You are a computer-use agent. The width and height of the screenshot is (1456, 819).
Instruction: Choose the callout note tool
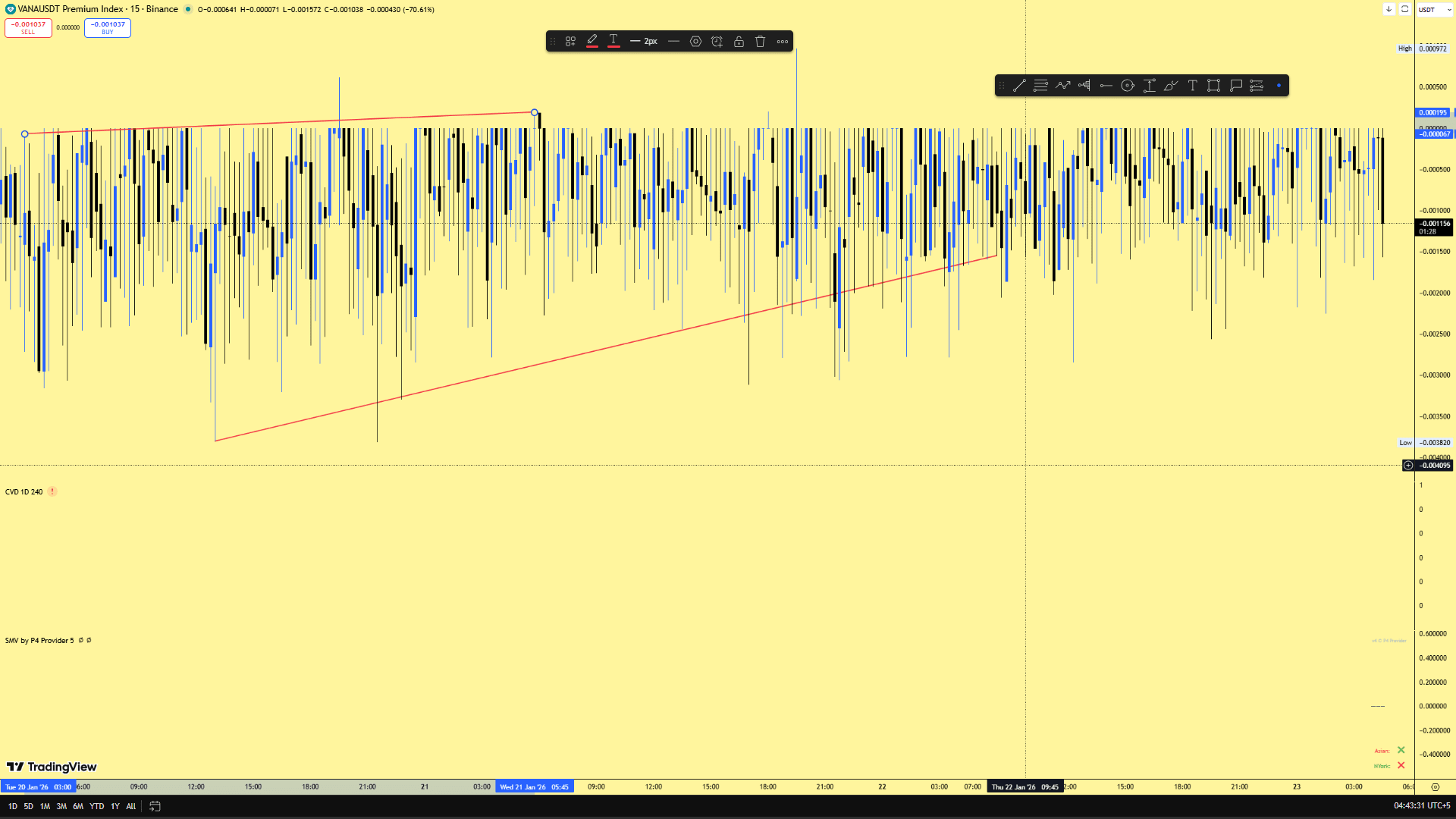1235,86
